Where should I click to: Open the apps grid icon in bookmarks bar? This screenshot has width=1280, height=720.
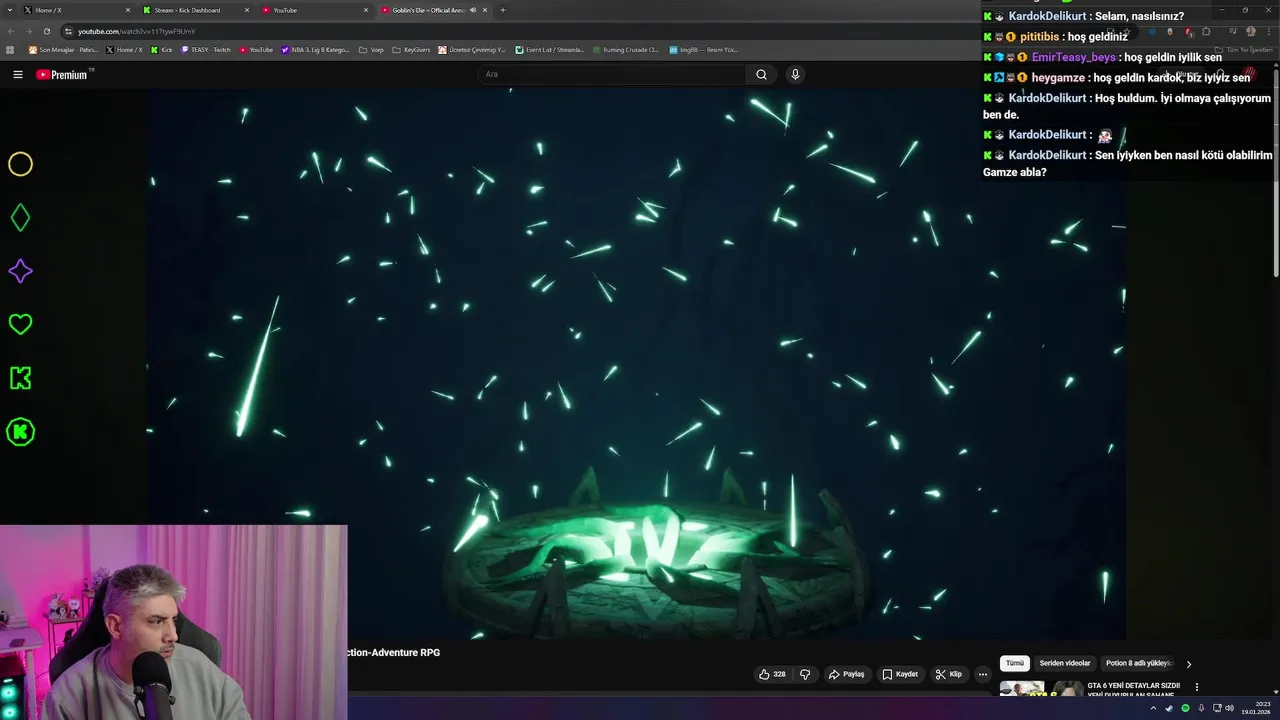coord(11,49)
